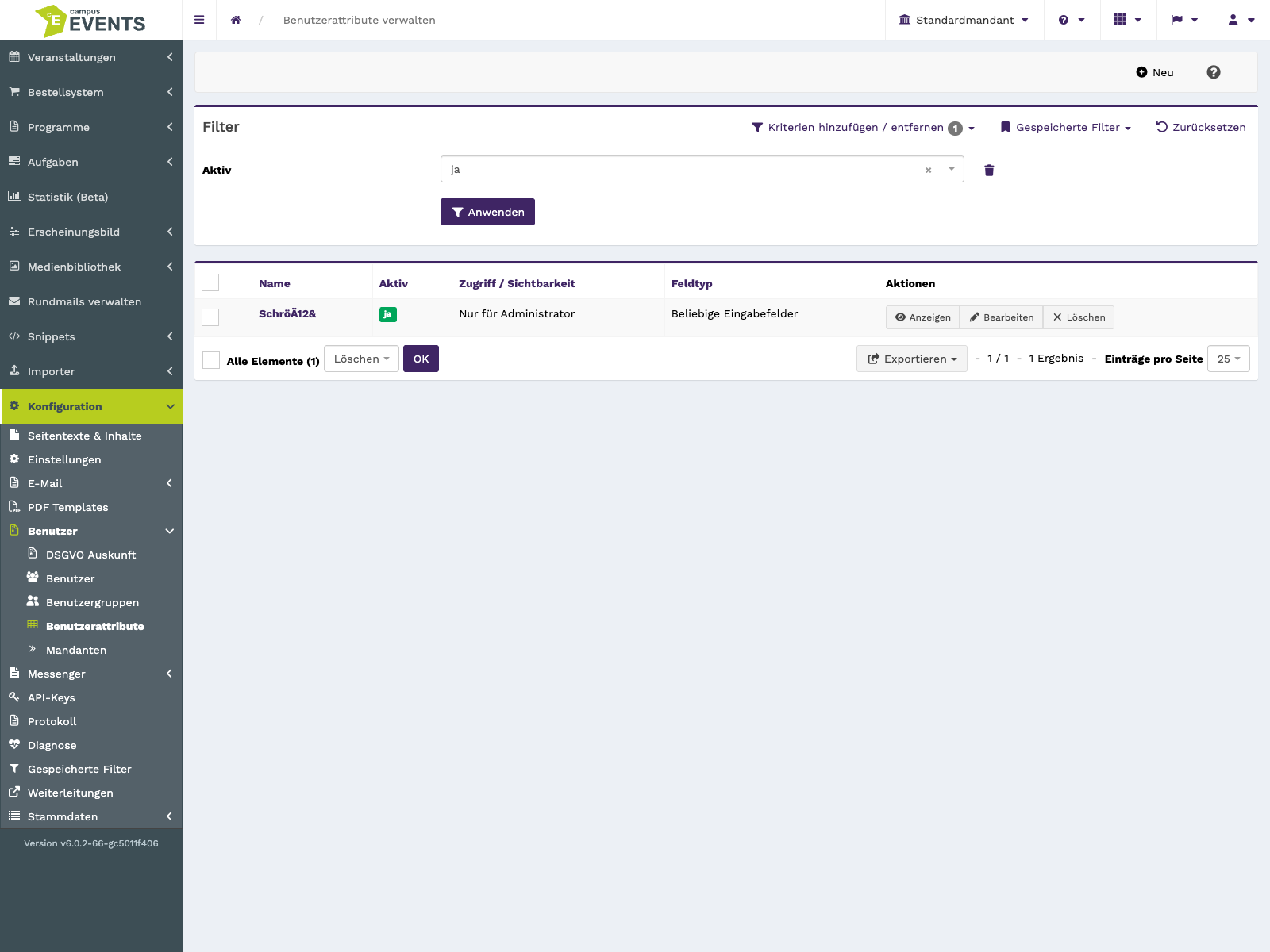Click OK to run bulk action
This screenshot has height=952, width=1270.
(421, 359)
